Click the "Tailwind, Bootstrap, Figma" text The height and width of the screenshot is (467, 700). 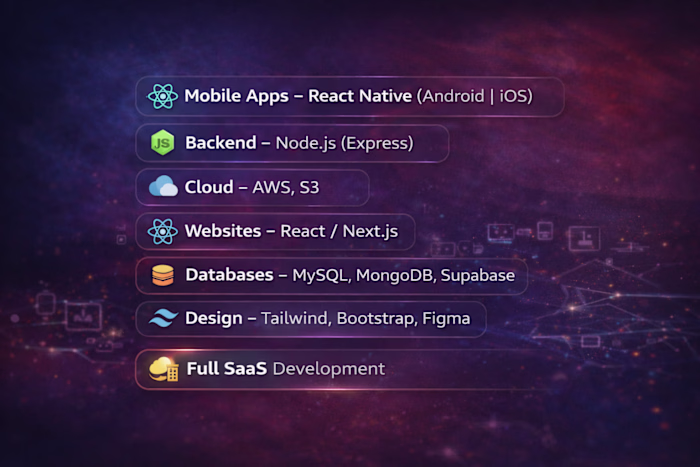coord(366,319)
